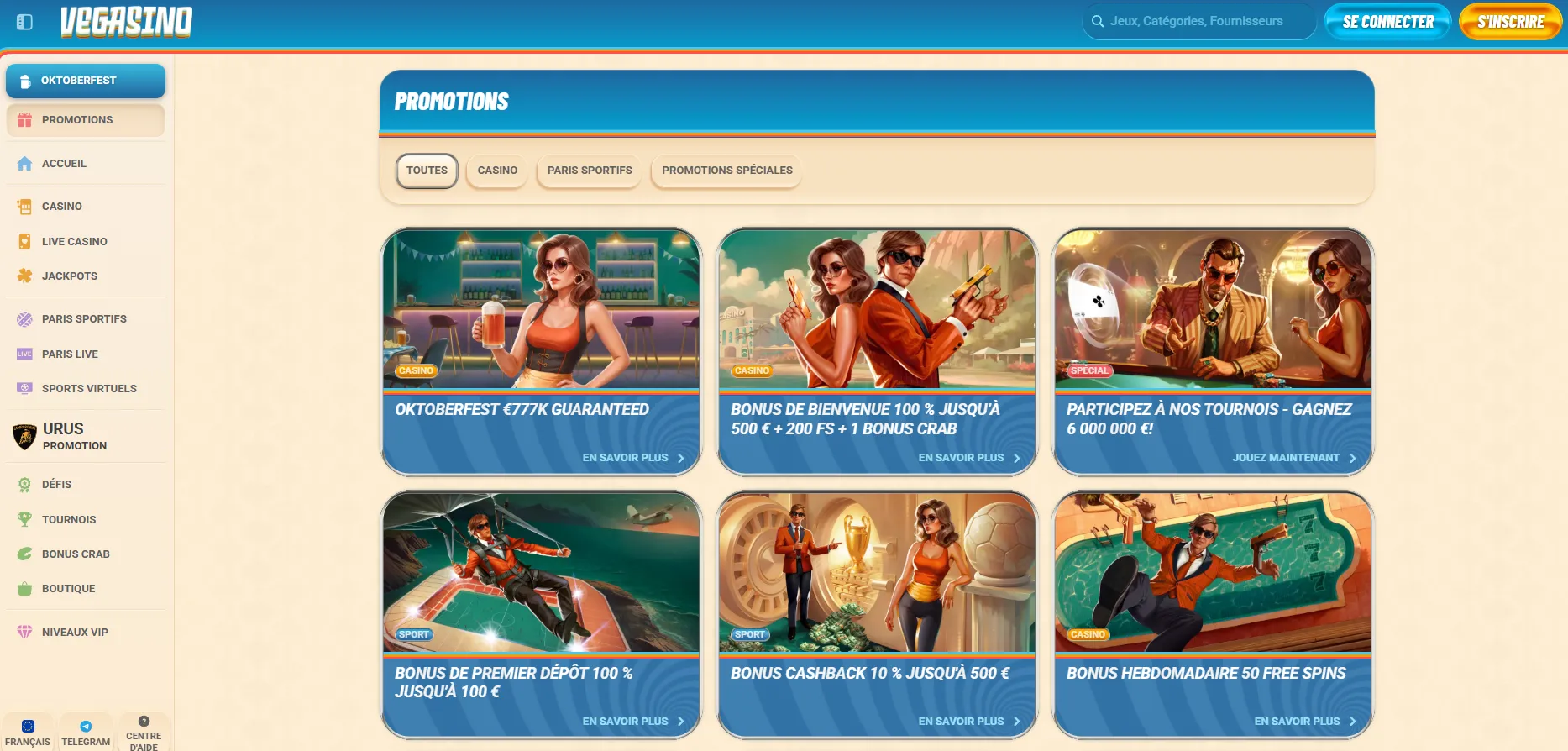Open the Français language selector
The height and width of the screenshot is (751, 1568).
click(28, 733)
